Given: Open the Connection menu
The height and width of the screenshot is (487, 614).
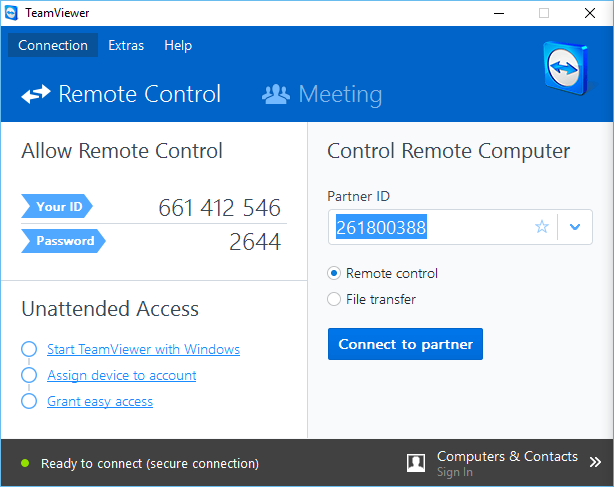Looking at the screenshot, I should point(53,45).
